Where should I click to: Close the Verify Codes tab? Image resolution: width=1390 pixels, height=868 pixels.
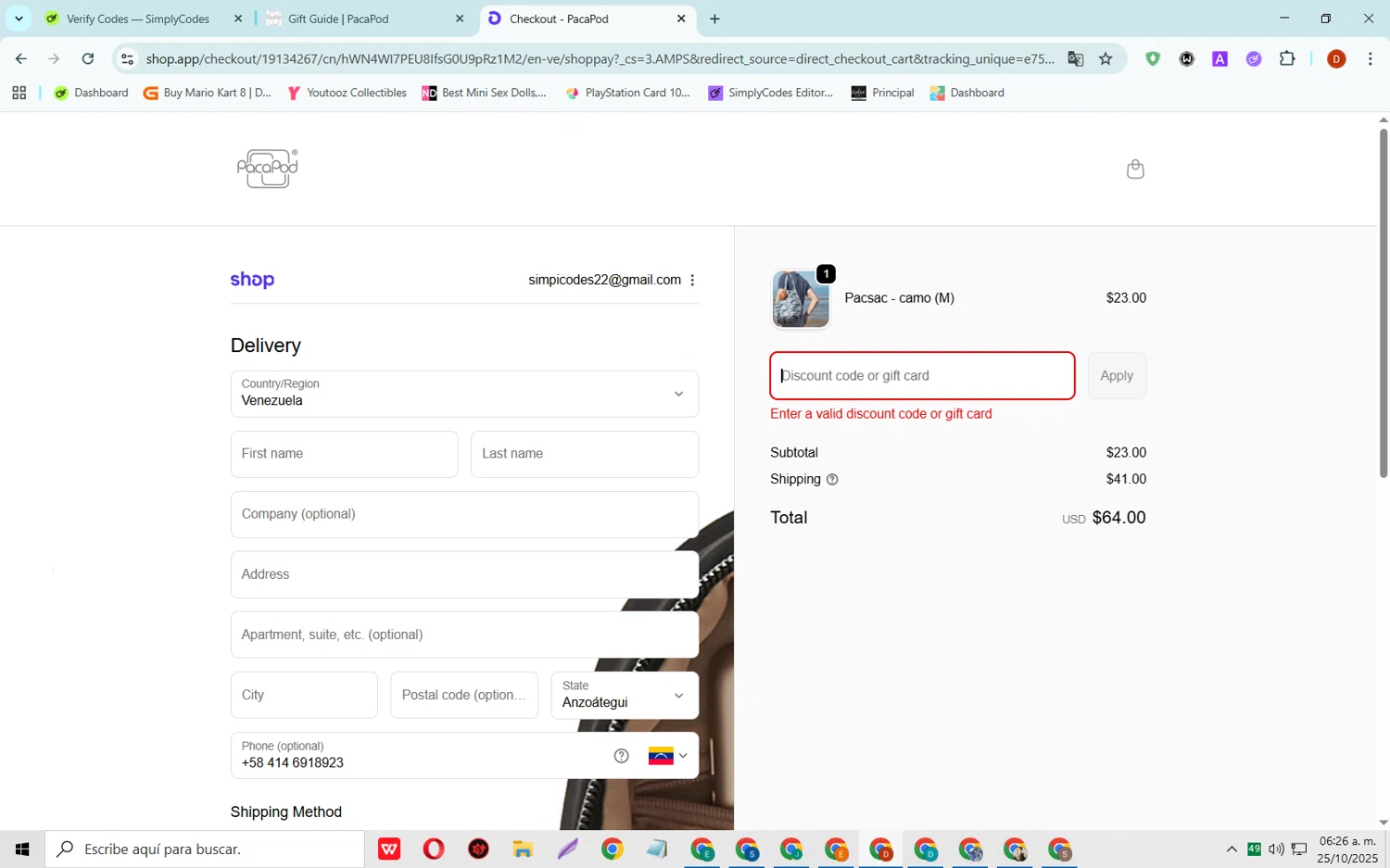coord(238,19)
